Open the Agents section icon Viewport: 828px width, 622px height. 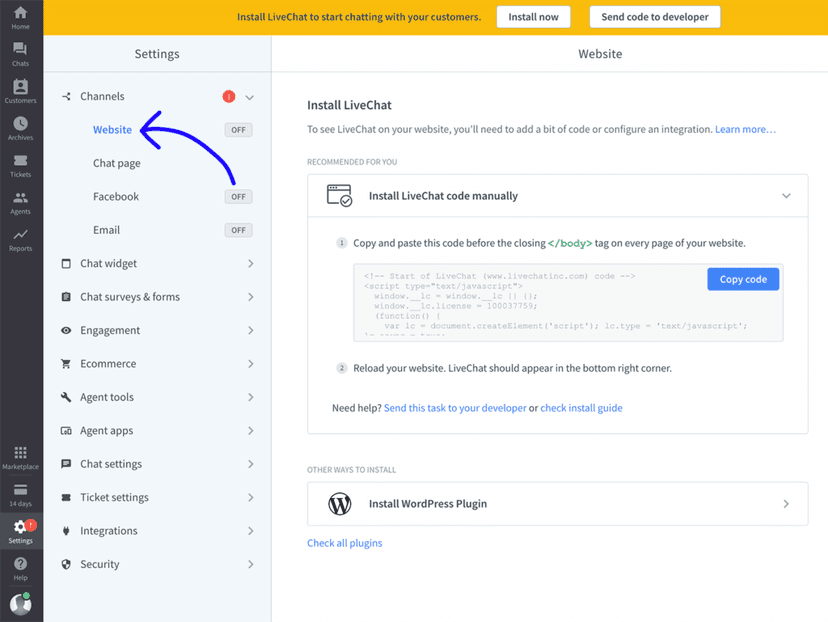(20, 203)
